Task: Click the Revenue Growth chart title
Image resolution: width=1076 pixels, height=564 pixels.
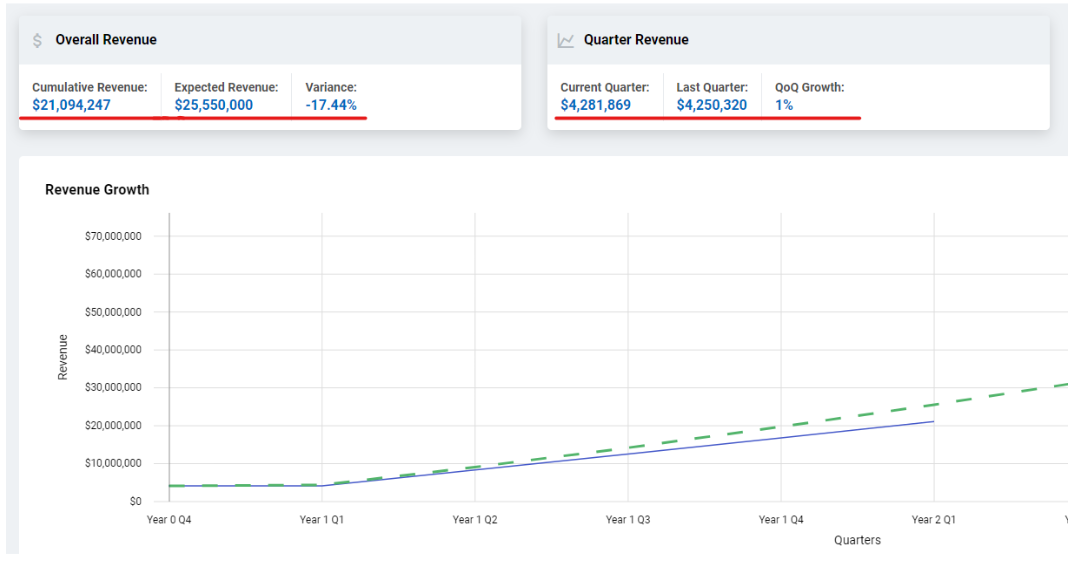Action: point(97,190)
